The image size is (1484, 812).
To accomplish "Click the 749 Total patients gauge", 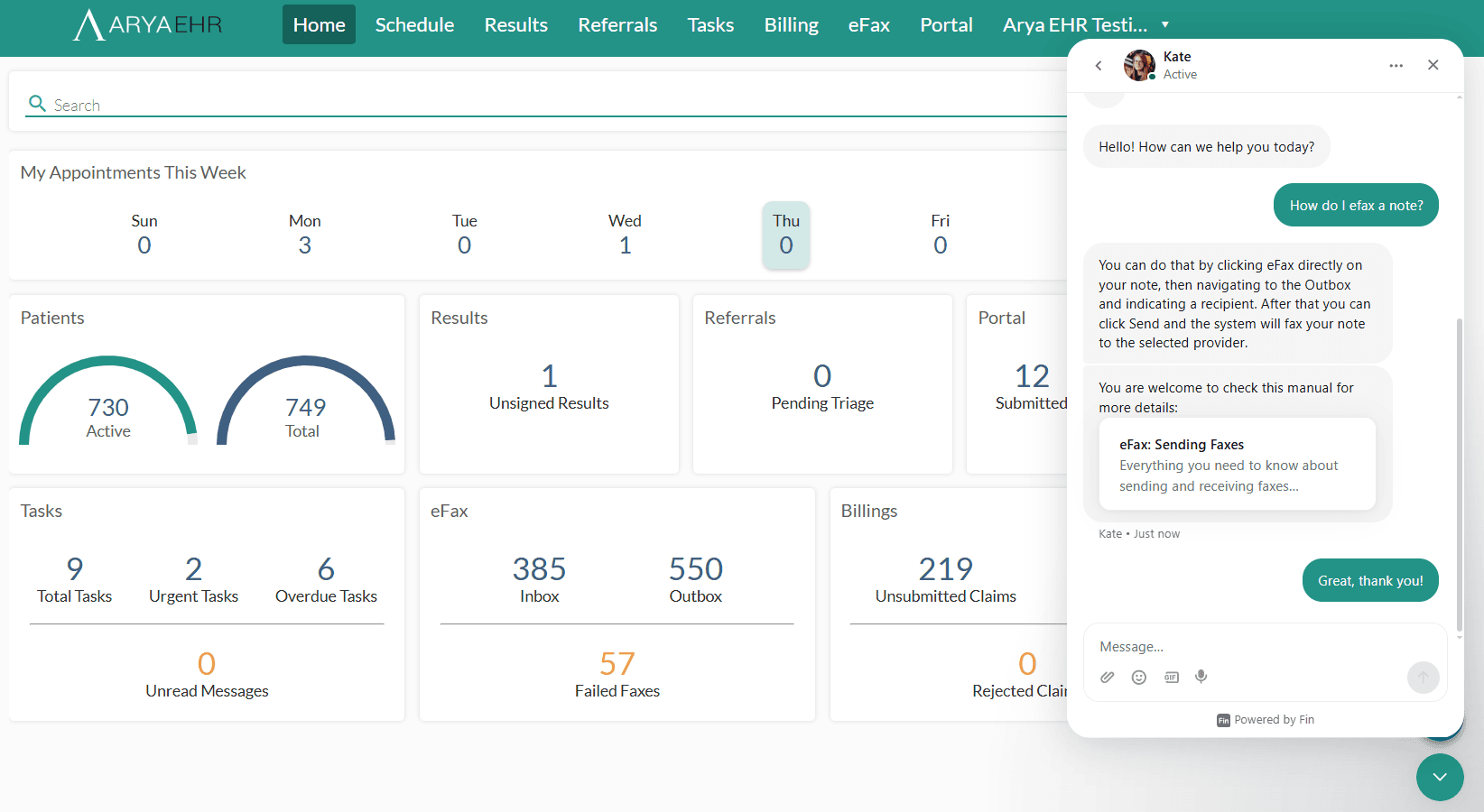I will click(x=306, y=401).
